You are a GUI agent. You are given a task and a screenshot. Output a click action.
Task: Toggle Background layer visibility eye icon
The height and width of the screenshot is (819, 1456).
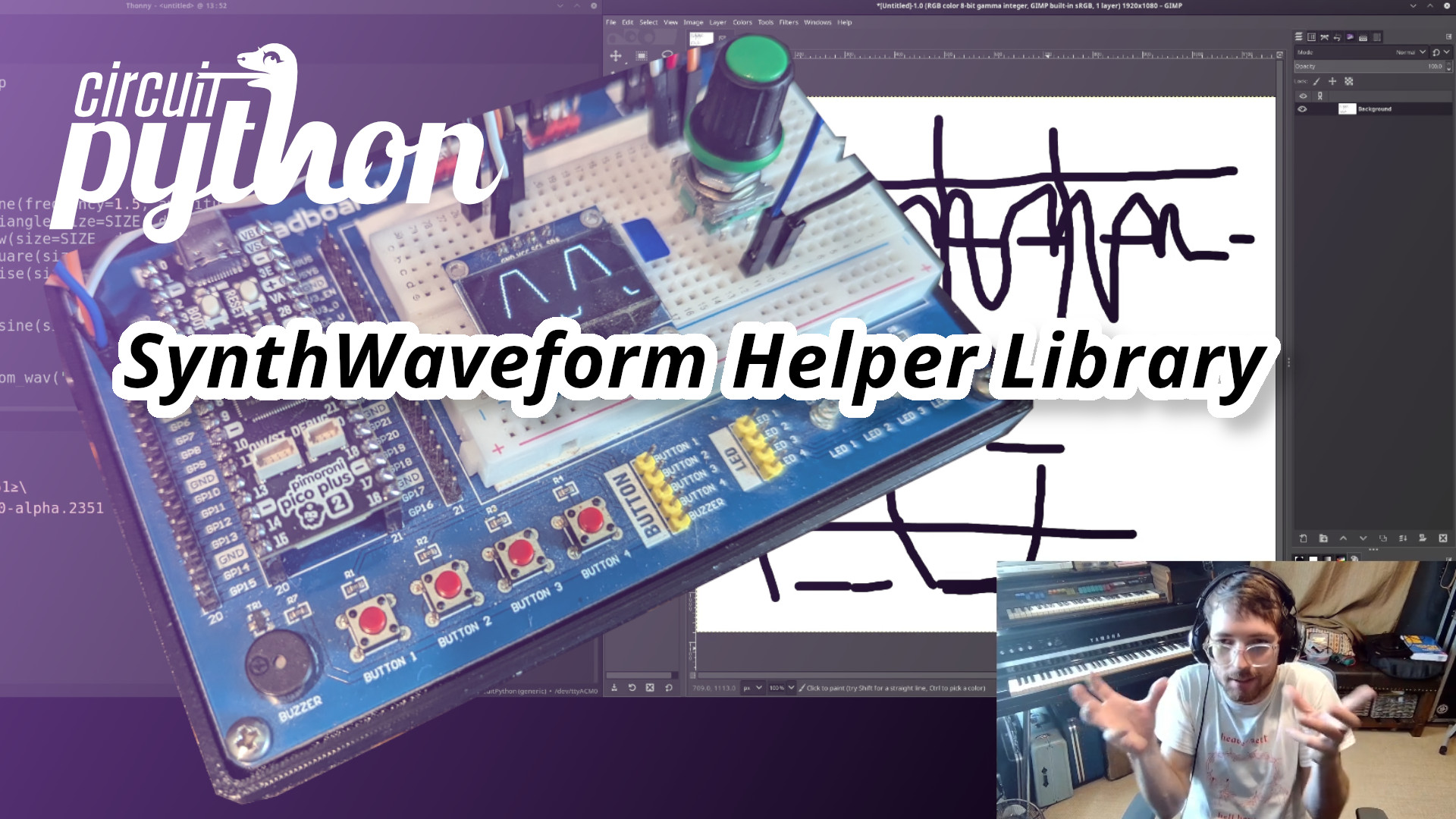[1300, 108]
